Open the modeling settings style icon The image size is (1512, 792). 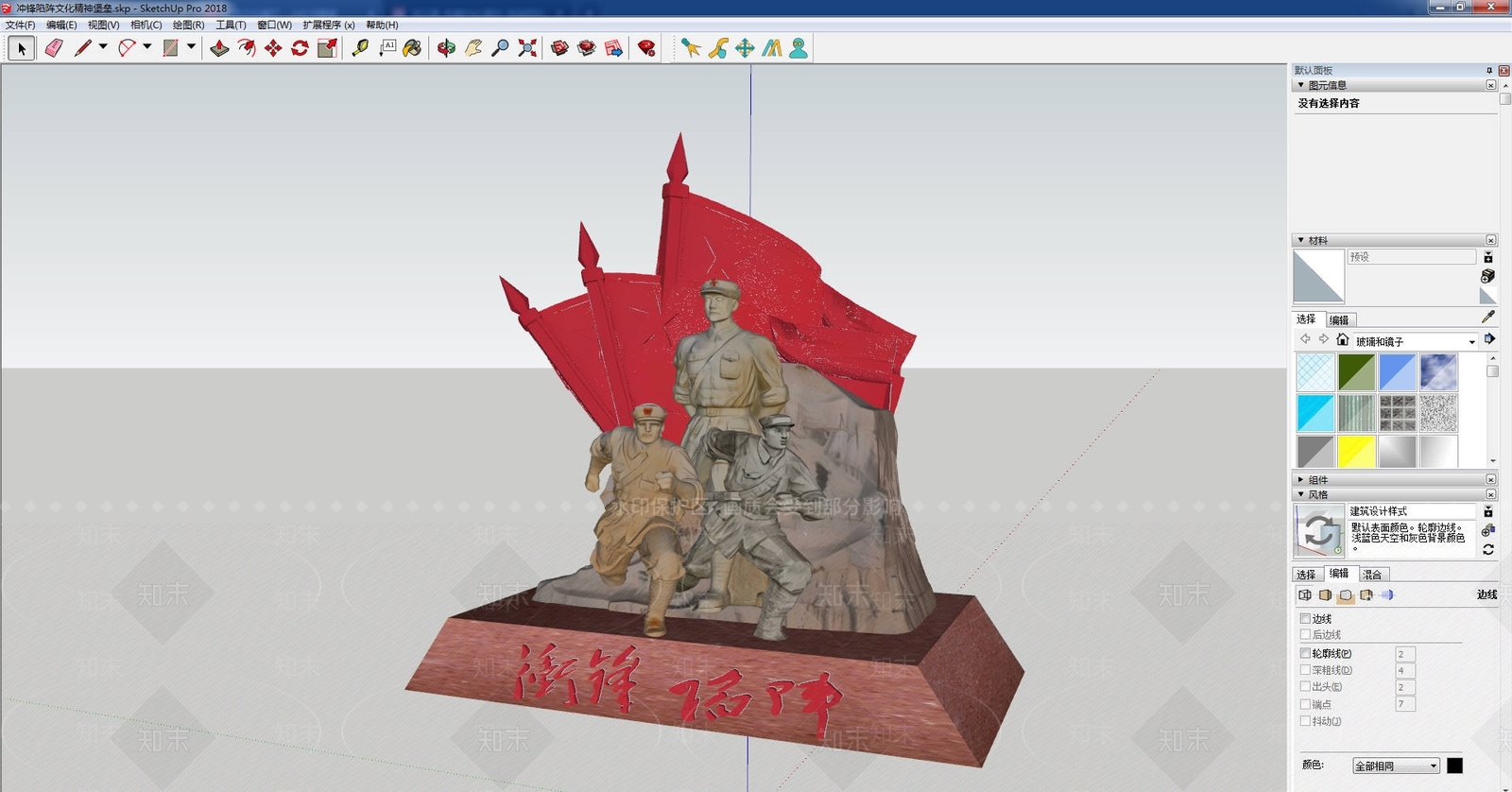click(x=1387, y=595)
